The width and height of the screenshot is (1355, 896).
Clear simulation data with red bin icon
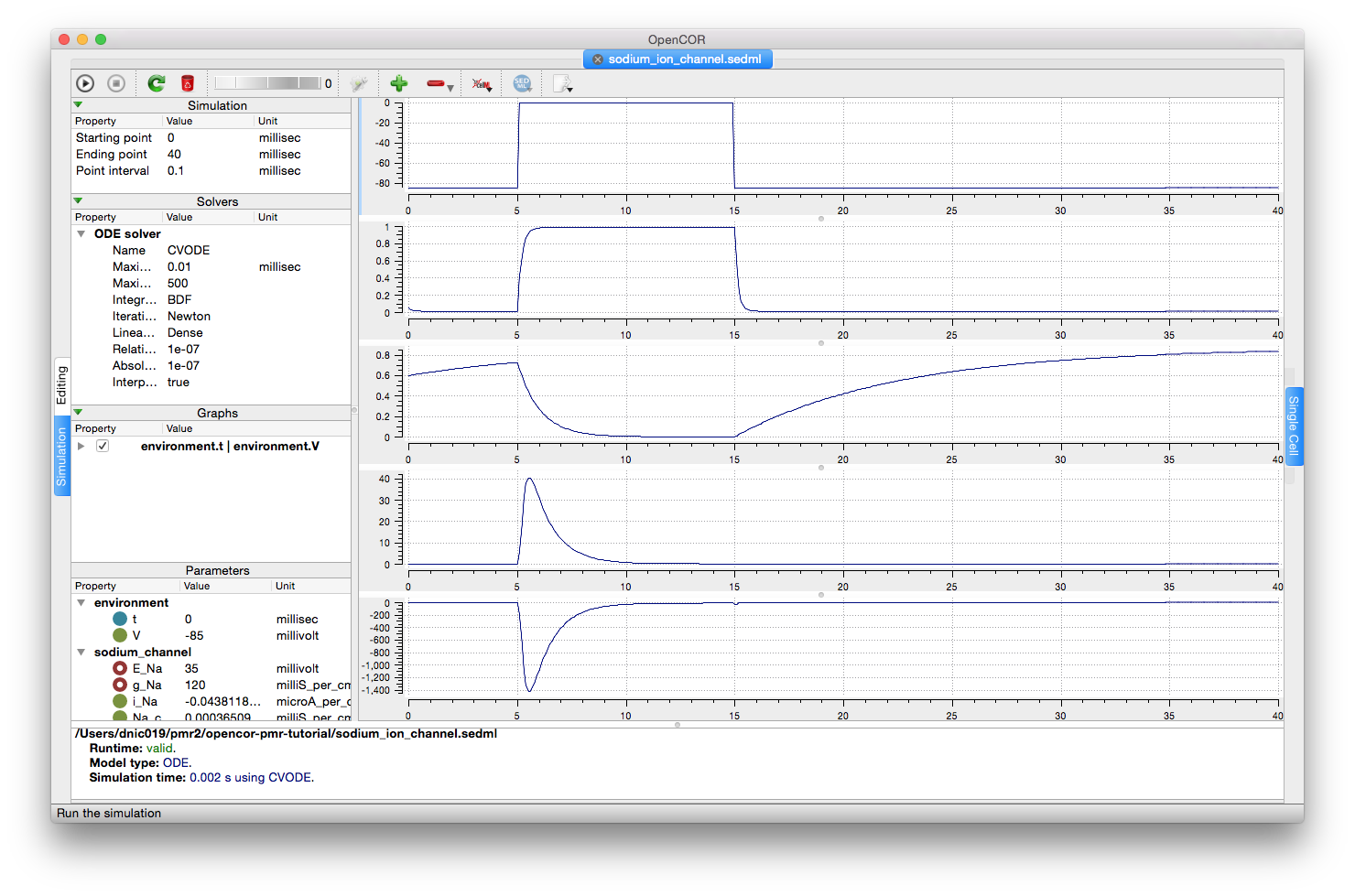point(188,83)
